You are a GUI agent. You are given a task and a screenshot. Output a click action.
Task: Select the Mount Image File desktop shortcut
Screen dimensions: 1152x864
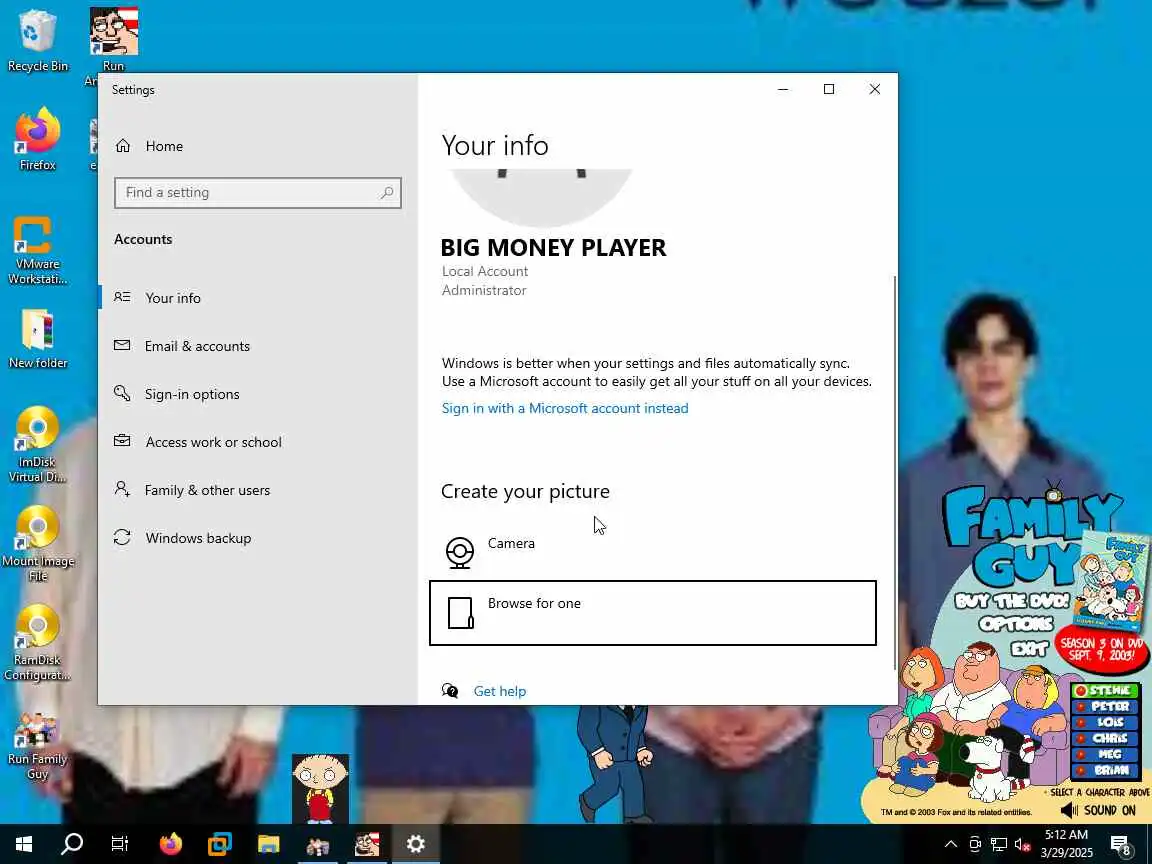pos(37,544)
